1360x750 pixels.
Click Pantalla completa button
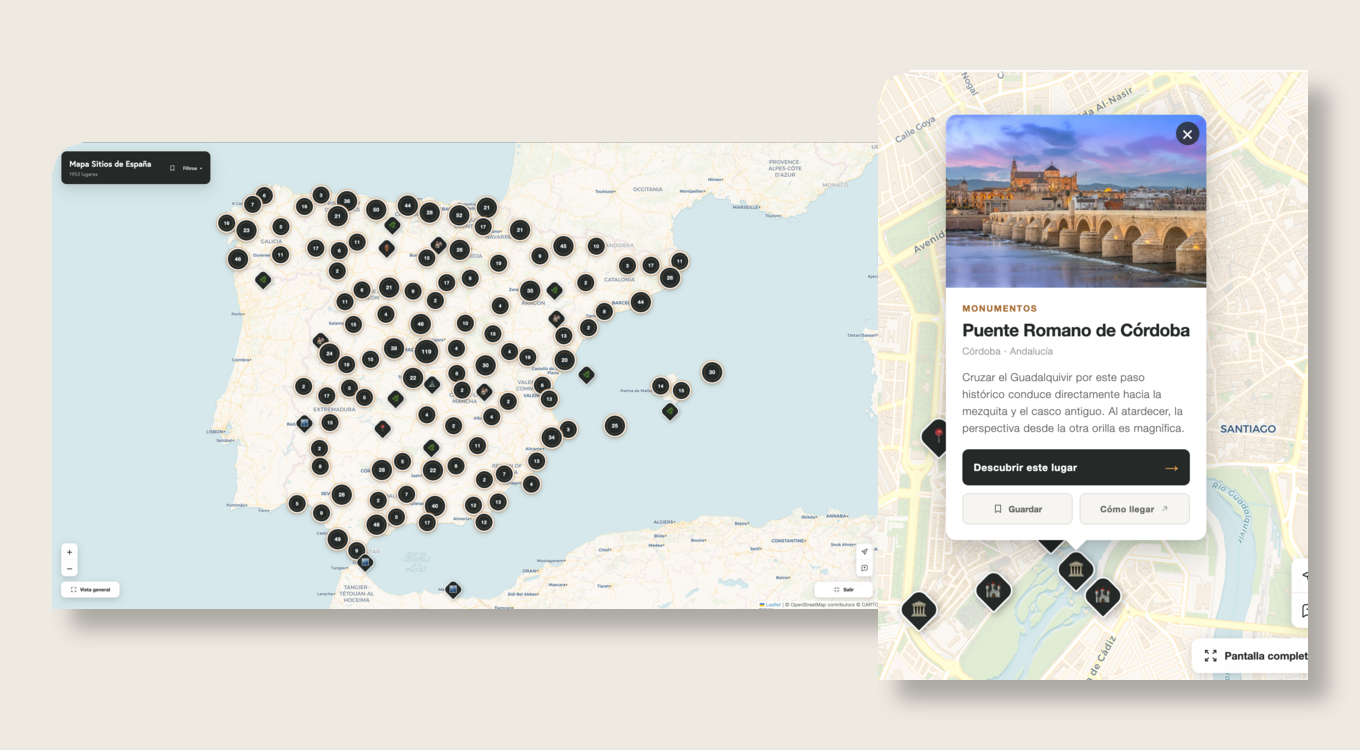click(x=1250, y=656)
